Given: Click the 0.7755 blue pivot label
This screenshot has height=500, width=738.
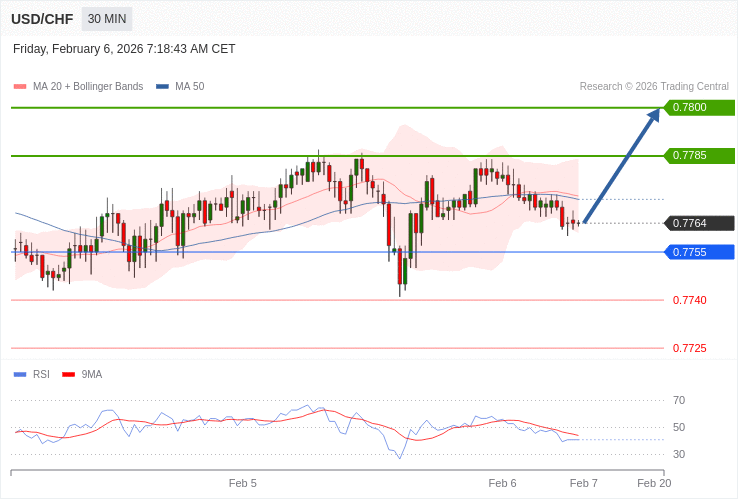Looking at the screenshot, I should (x=699, y=252).
